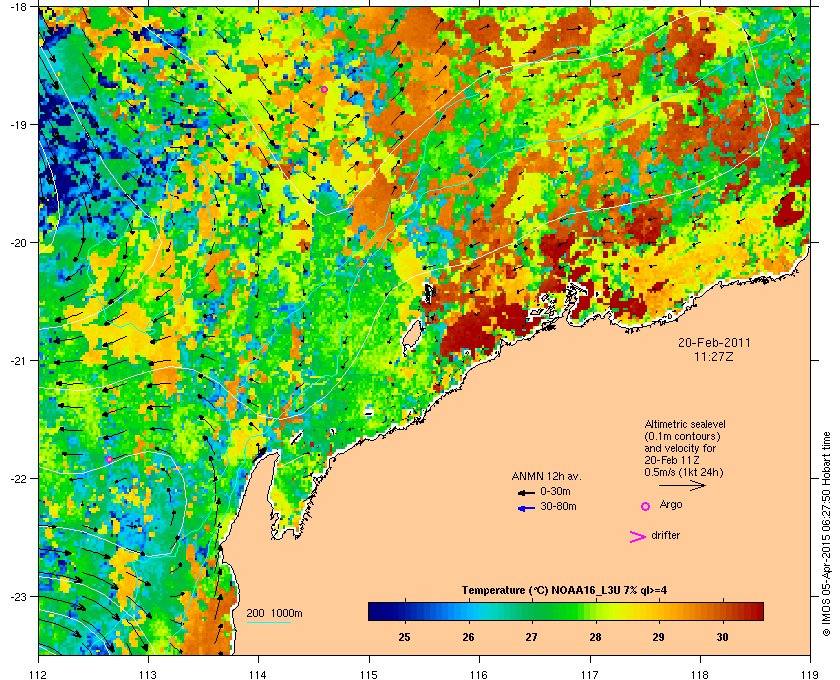The width and height of the screenshot is (840, 680).
Task: Click the "(0.1m contours)" legend text
Action: [682, 436]
